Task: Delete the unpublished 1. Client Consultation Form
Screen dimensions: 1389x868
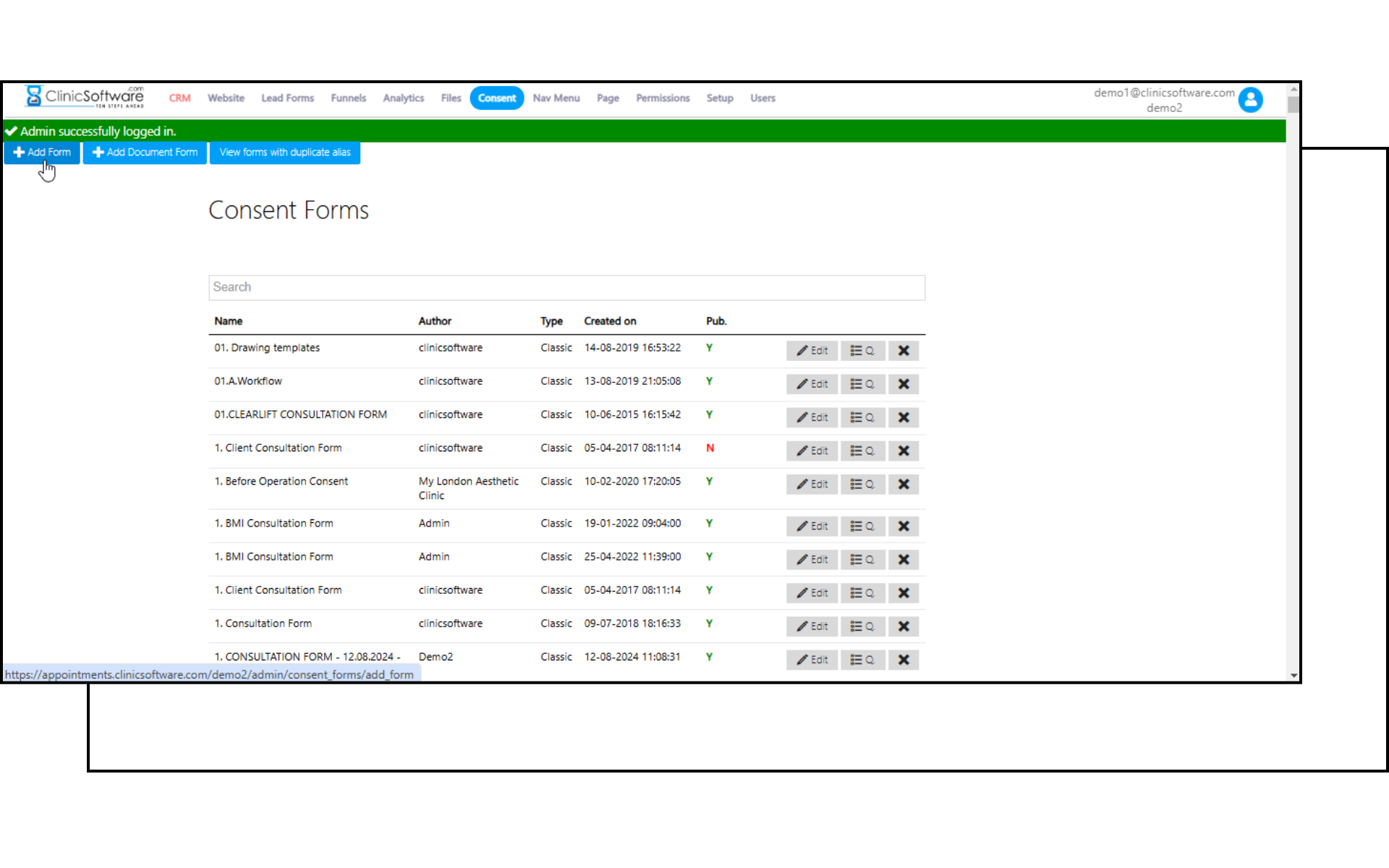Action: click(x=903, y=451)
